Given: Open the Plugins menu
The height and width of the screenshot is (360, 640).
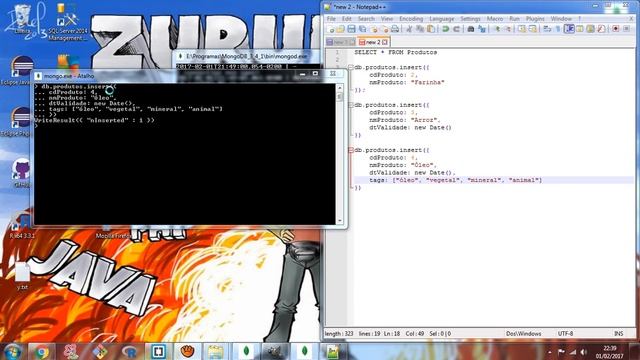Looking at the screenshot, I should 535,19.
